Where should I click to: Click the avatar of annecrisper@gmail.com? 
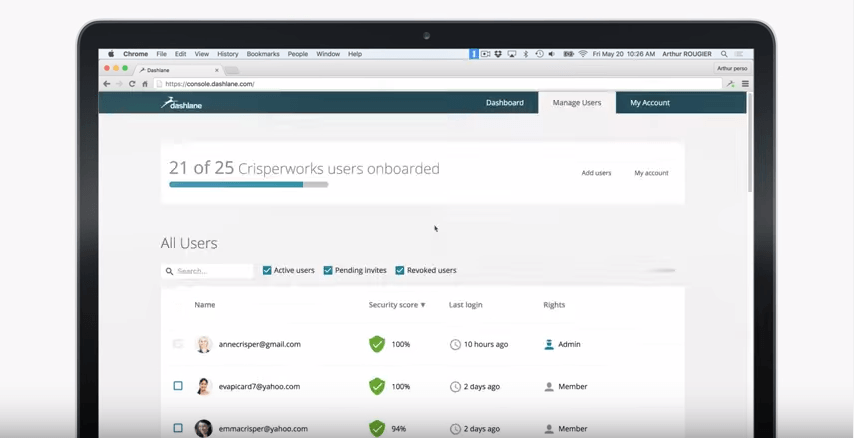coord(204,344)
